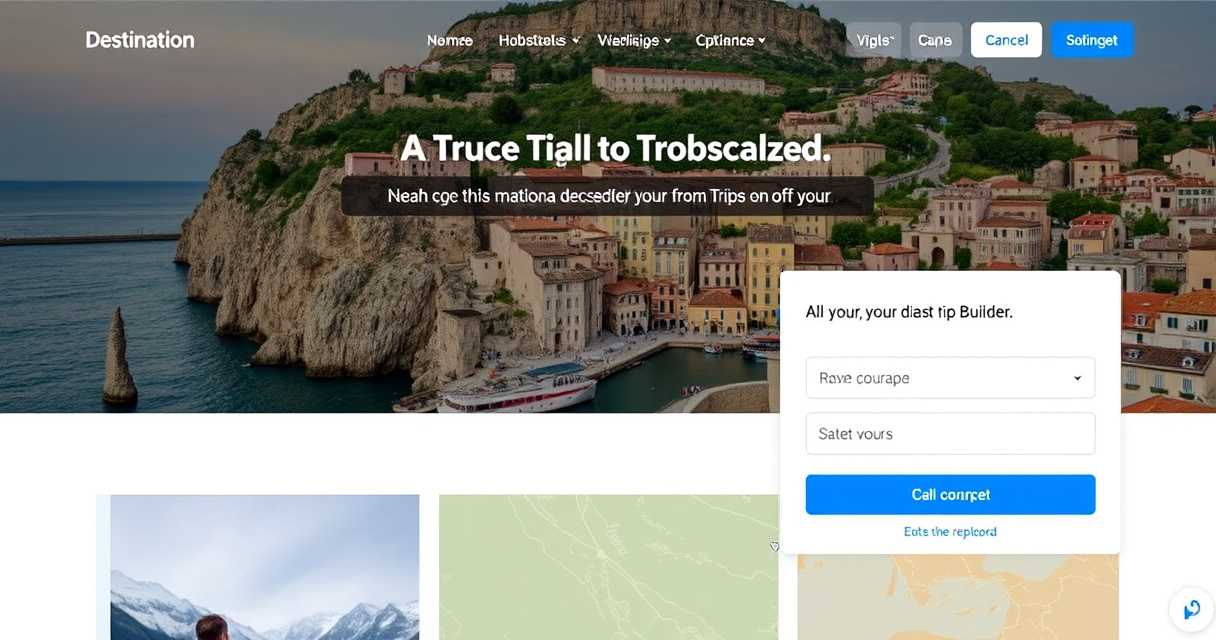Click the Vigls header button
Screen dimensions: 1216x640
coord(874,40)
